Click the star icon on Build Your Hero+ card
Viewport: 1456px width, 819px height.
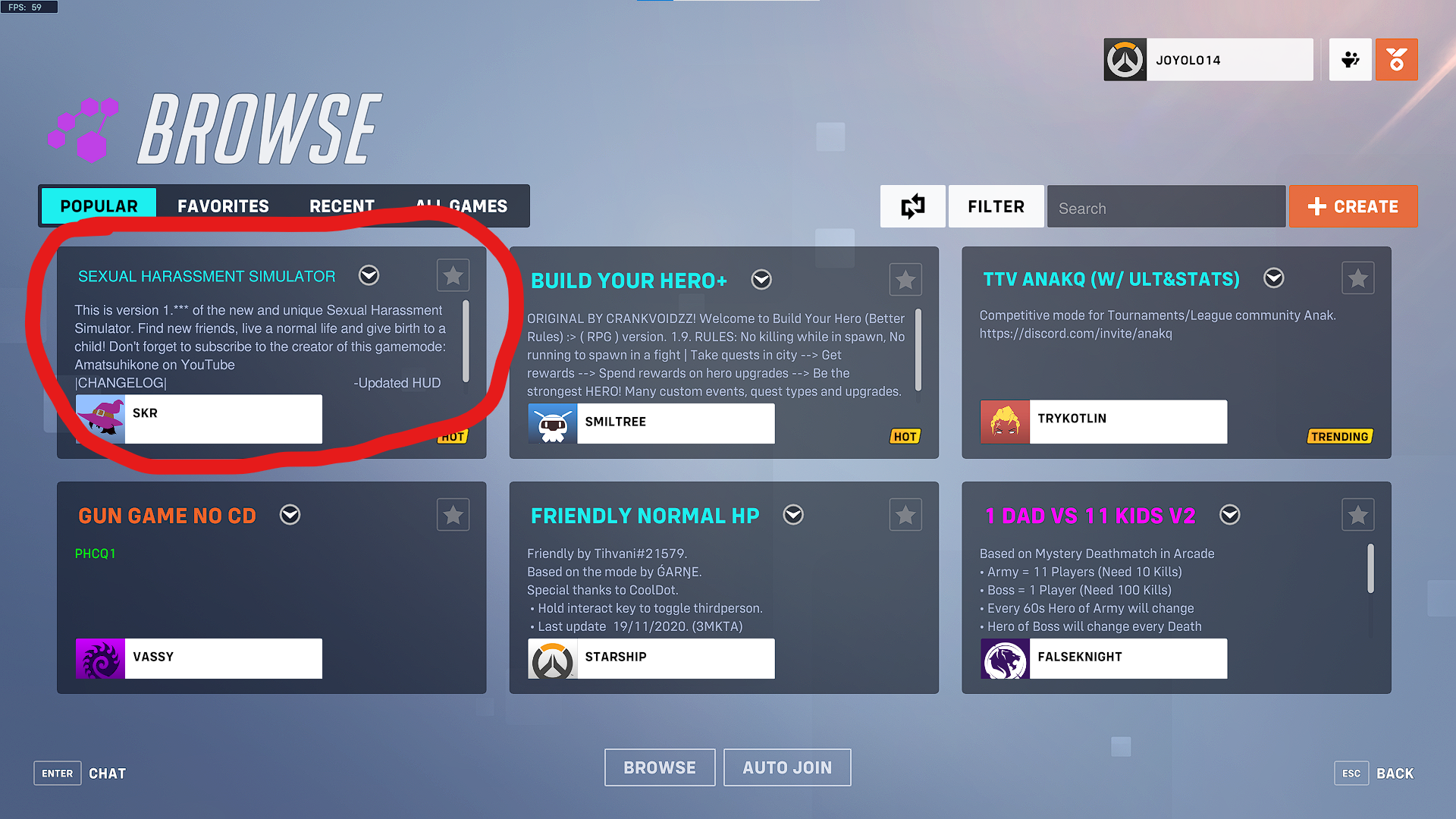click(x=906, y=279)
